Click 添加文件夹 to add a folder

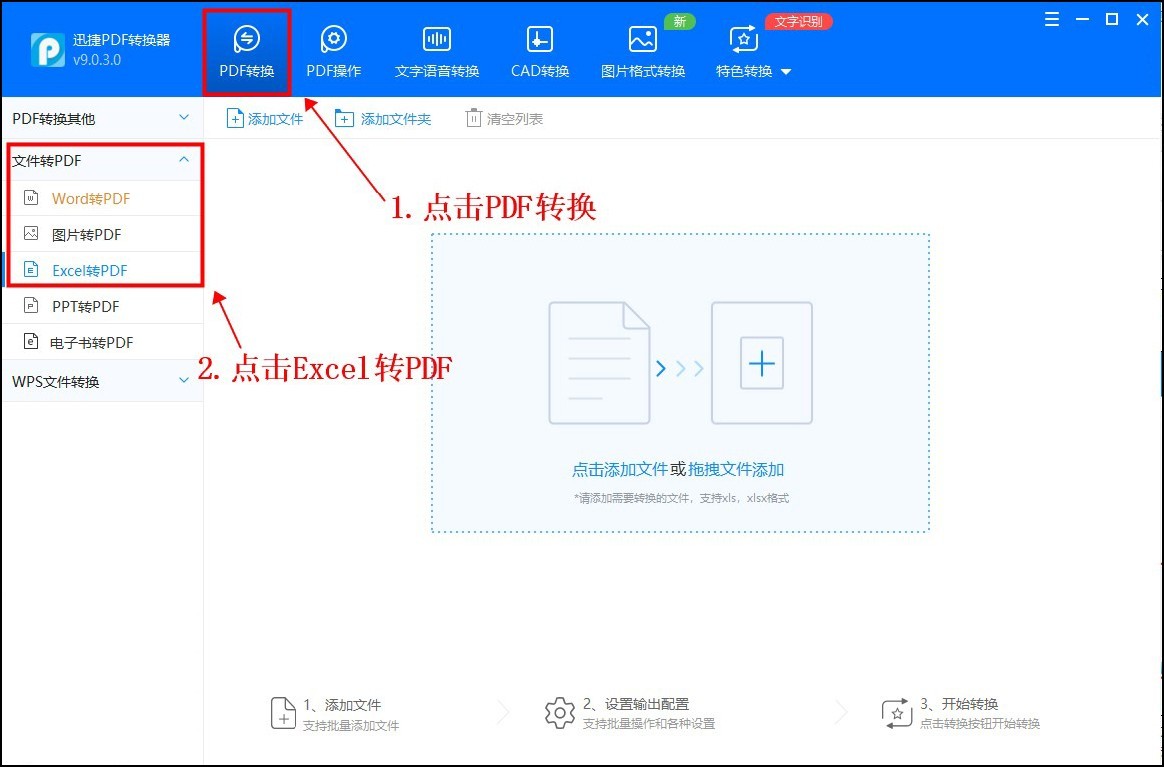tap(384, 117)
